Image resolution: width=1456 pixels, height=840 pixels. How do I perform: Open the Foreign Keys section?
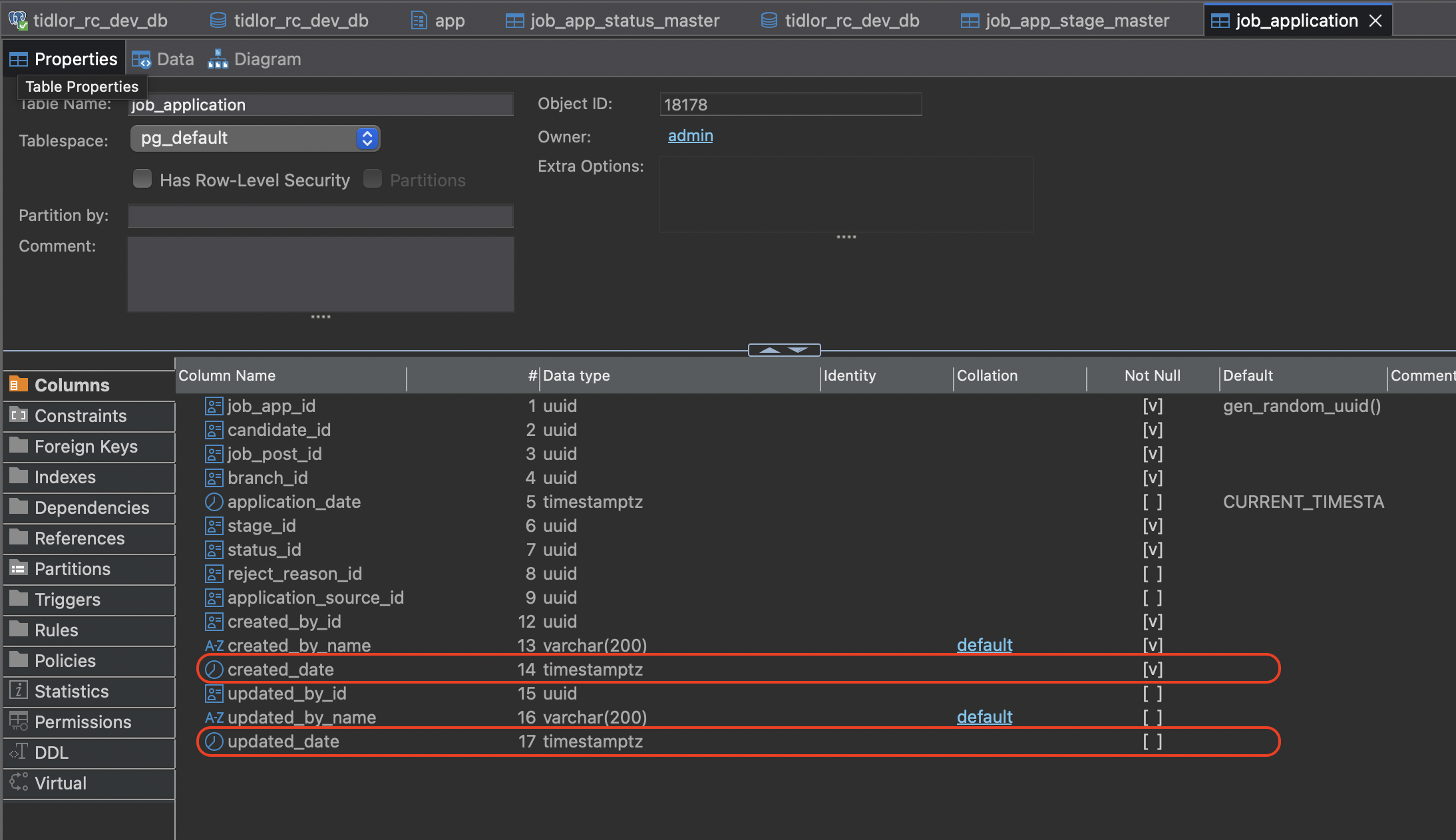coord(86,447)
